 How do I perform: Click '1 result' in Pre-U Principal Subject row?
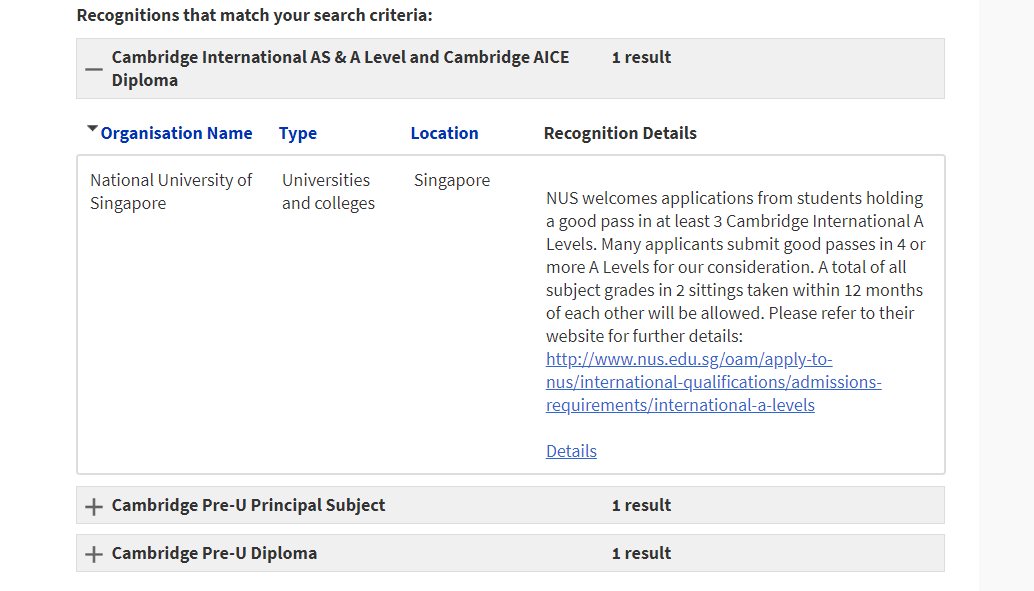(x=641, y=505)
